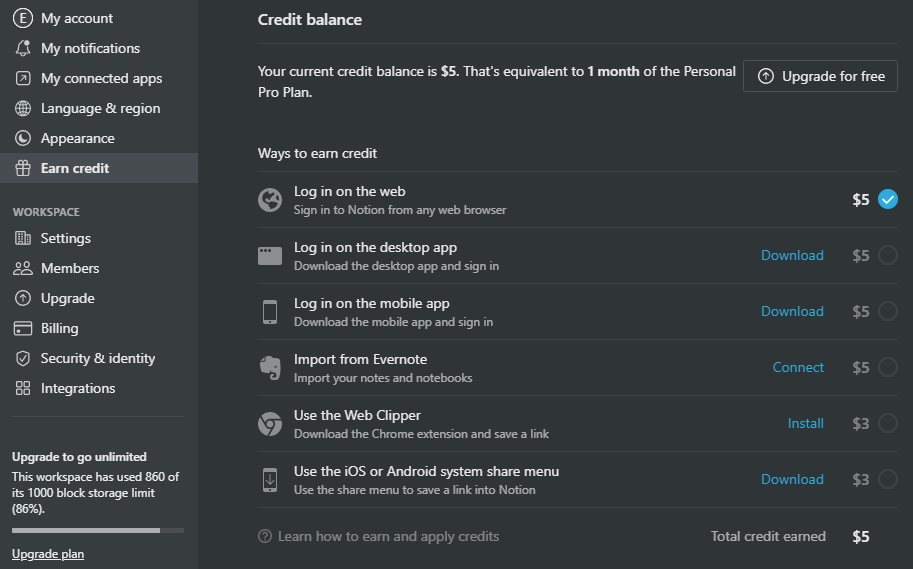Click Connect for Evernote import
This screenshot has height=569, width=913.
coord(798,367)
